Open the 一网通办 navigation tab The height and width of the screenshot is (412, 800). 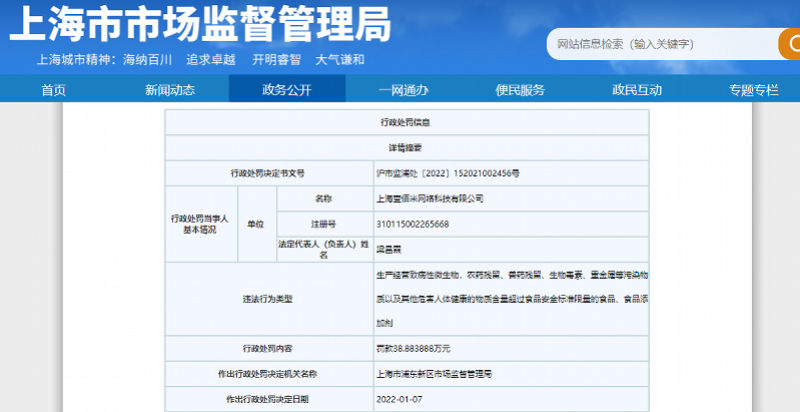point(404,90)
